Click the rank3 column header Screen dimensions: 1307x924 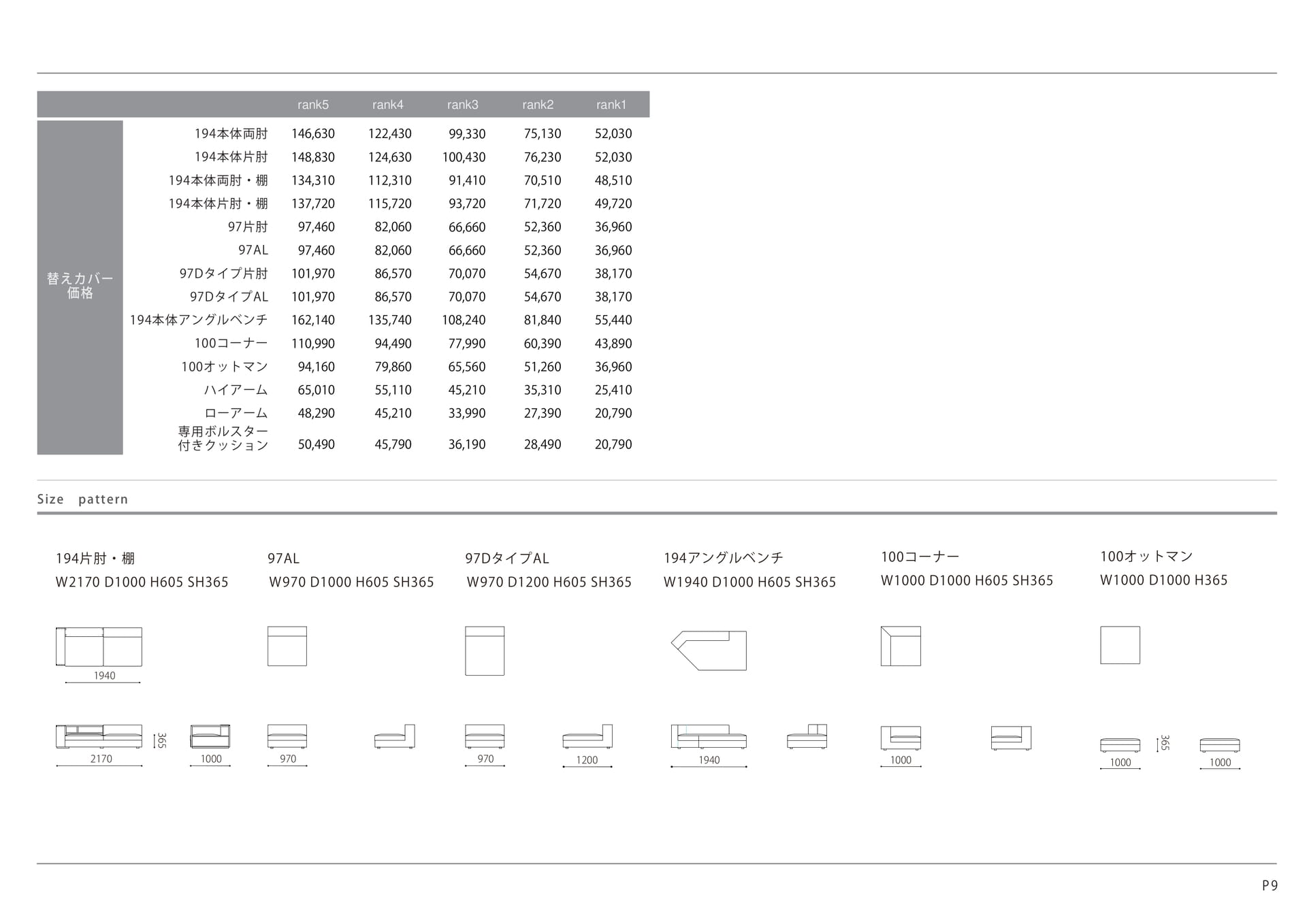click(462, 105)
